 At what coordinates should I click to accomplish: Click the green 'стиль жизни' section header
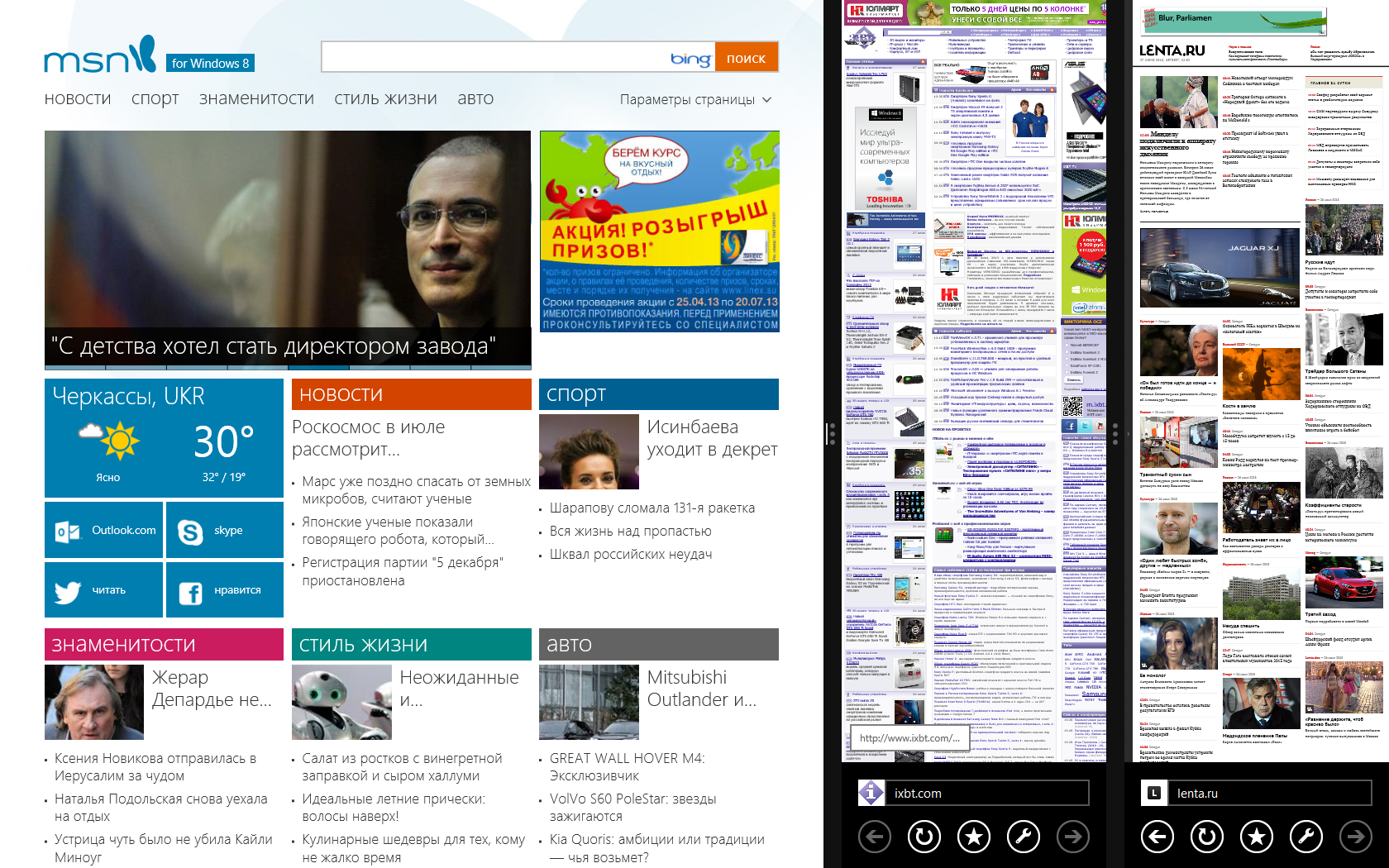[412, 645]
